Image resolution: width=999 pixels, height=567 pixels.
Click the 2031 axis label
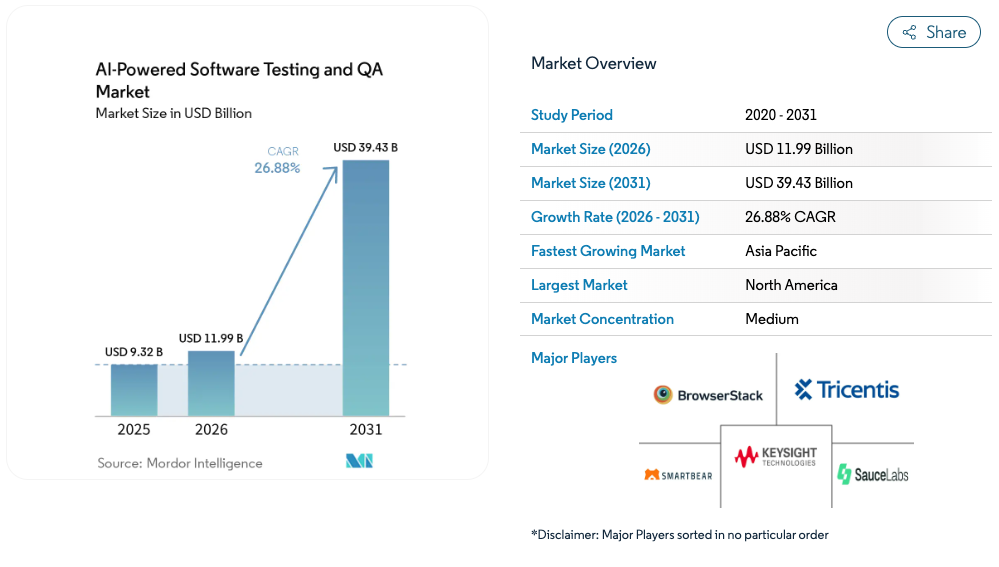(x=366, y=429)
